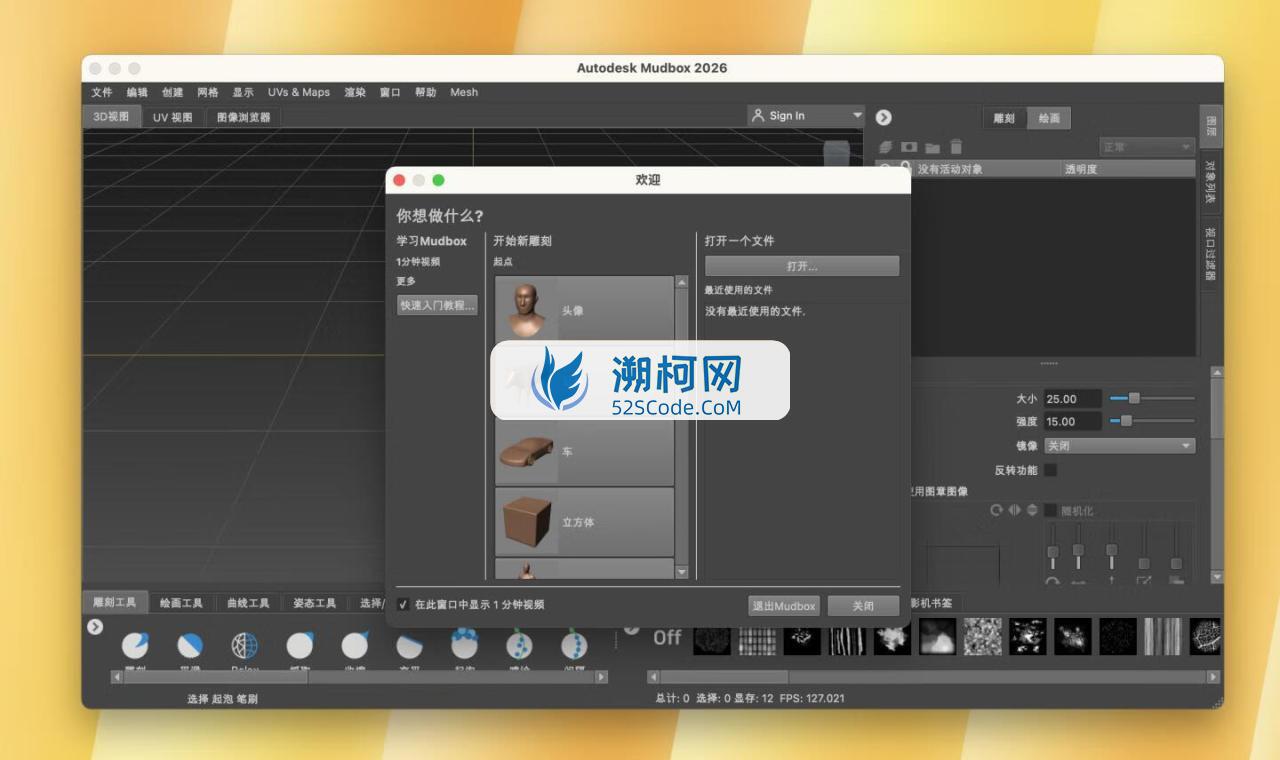
Task: Switch layers panel to Sculpt (雕刻) tab
Action: point(1004,118)
